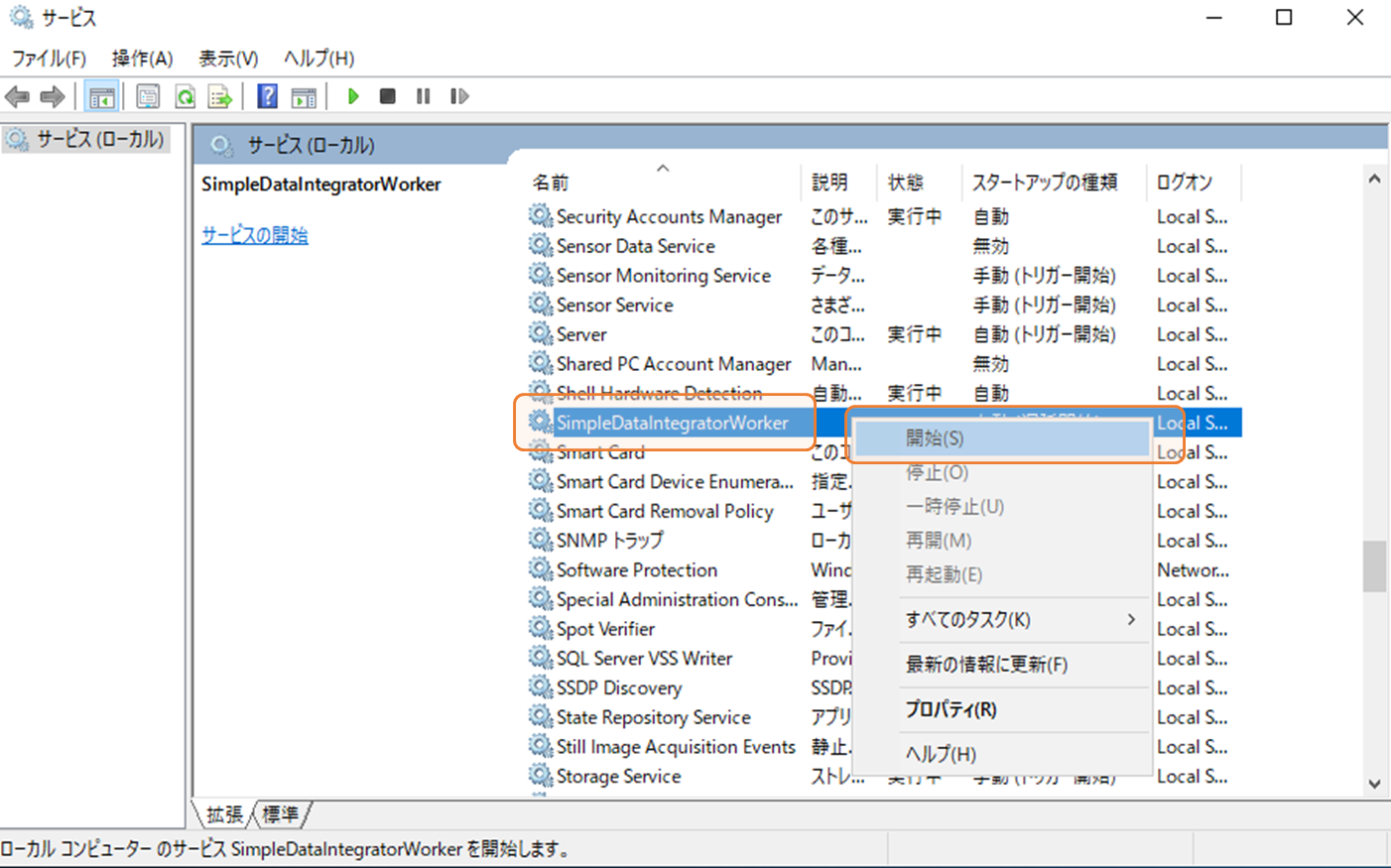Click the Stop service square icon
Screen dimensions: 1391x868
pyautogui.click(x=388, y=96)
